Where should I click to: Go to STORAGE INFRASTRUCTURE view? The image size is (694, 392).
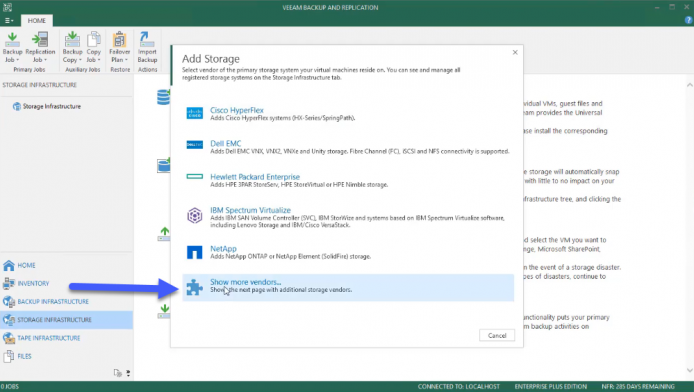pyautogui.click(x=54, y=319)
